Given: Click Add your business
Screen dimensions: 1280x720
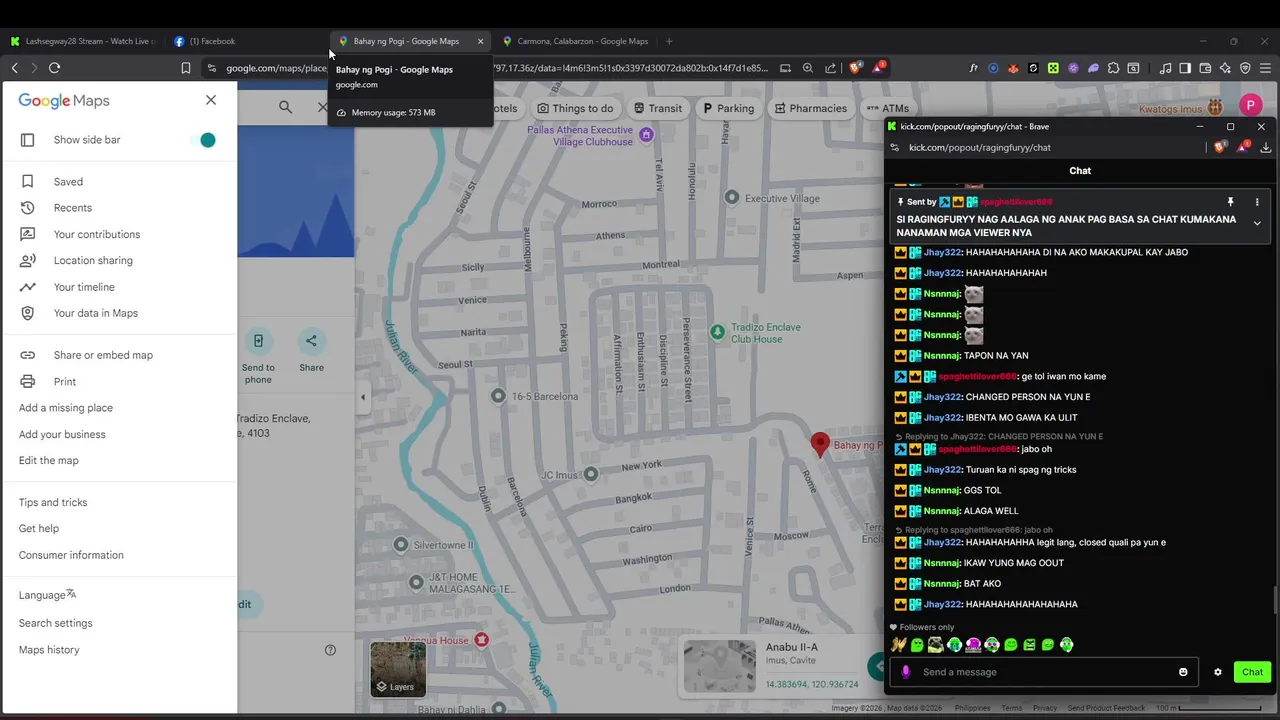Looking at the screenshot, I should point(62,434).
